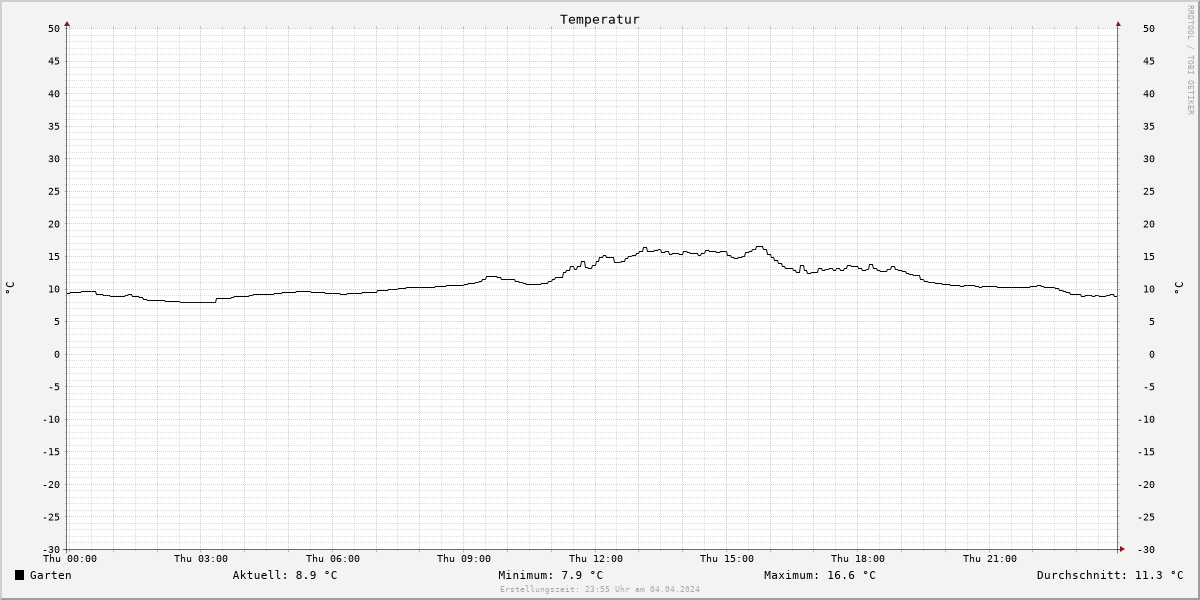Click the black Garten legend color swatch
The width and height of the screenshot is (1200, 600).
(x=19, y=575)
